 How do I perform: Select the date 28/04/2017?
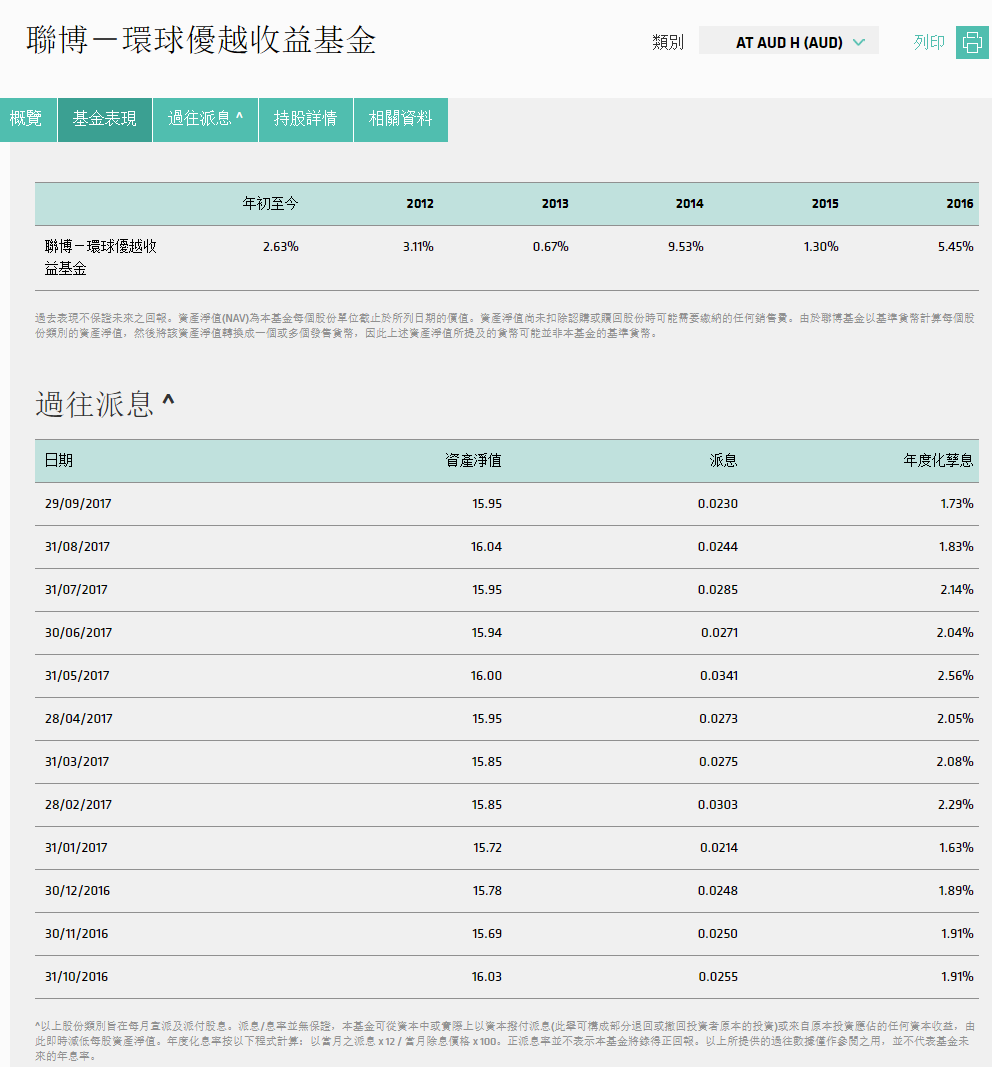[78, 719]
